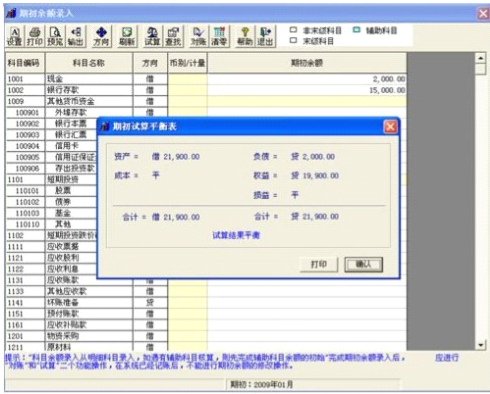The image size is (490, 394).
Task: Click the 清零 clear-to-zero icon
Action: pyautogui.click(x=219, y=36)
